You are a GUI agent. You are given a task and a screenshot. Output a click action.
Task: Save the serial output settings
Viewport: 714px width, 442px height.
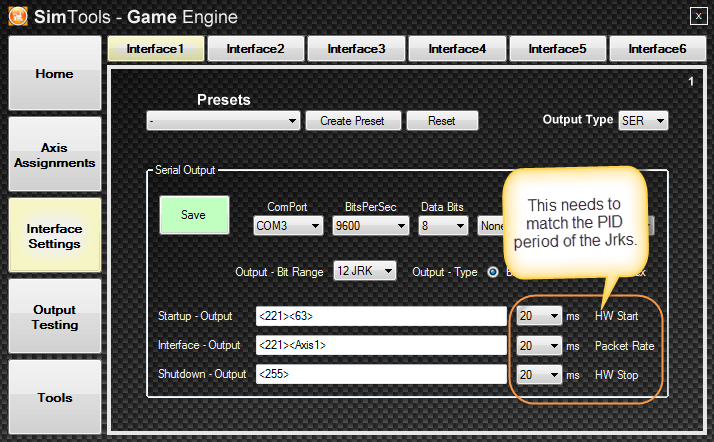coord(194,215)
